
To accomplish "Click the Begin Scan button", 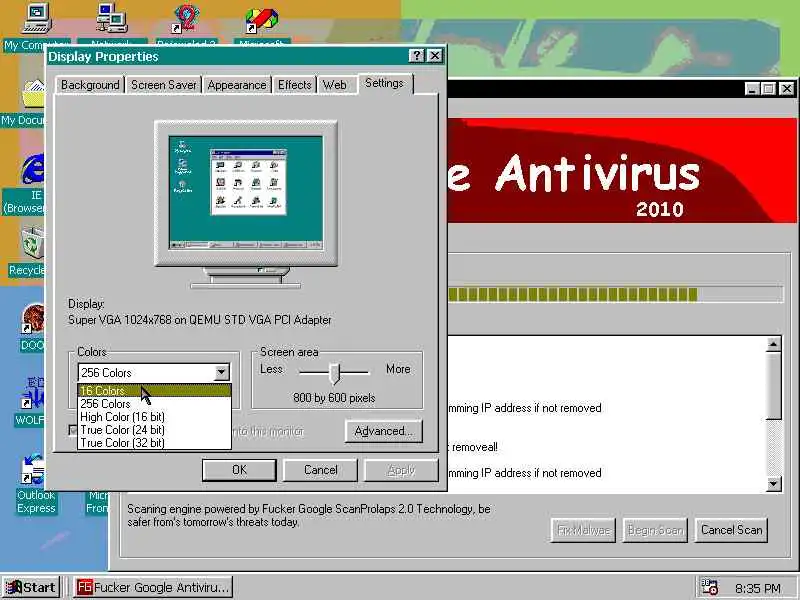I will click(655, 530).
